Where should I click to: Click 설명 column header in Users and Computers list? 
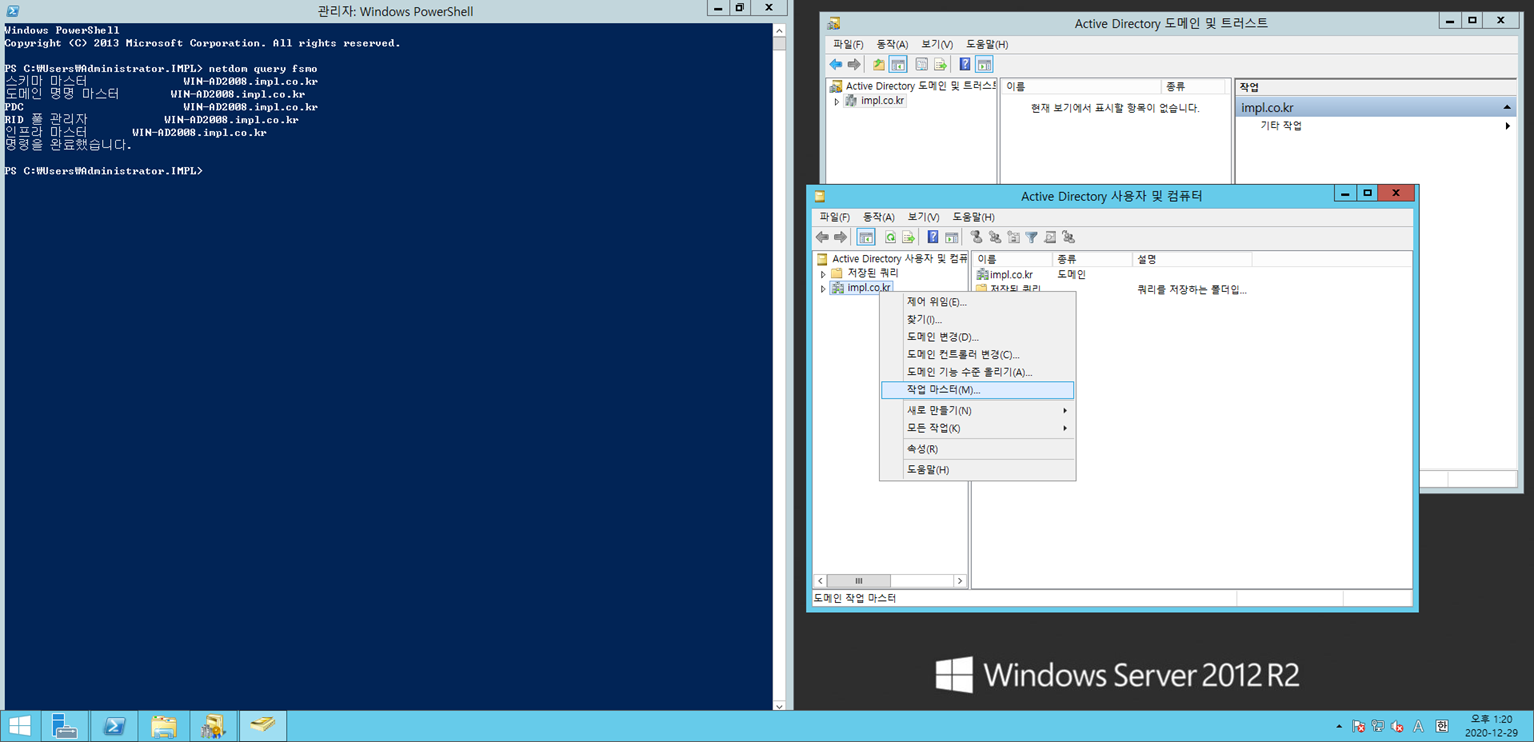tap(1191, 259)
